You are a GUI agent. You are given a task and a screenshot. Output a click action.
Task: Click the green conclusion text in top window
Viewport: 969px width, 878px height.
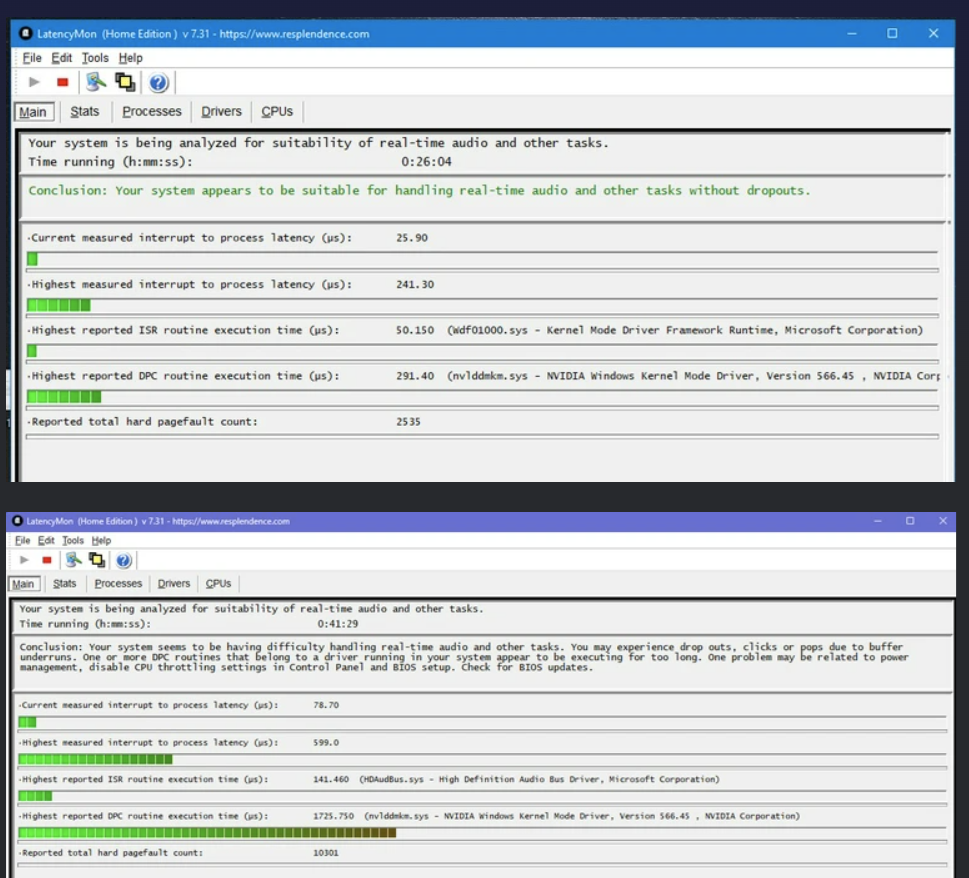click(x=419, y=190)
